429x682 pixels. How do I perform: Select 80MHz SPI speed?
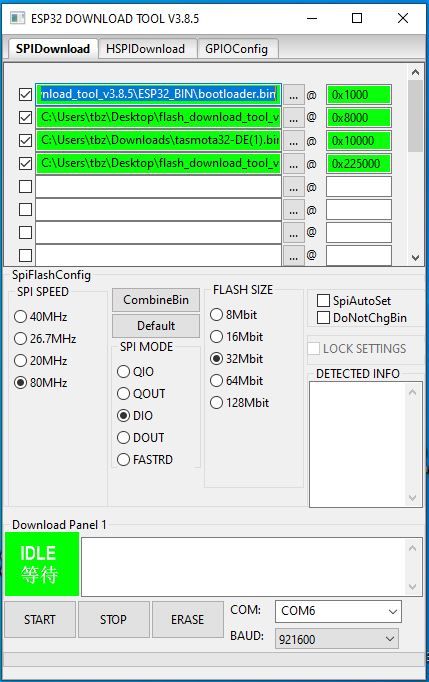coord(40,383)
